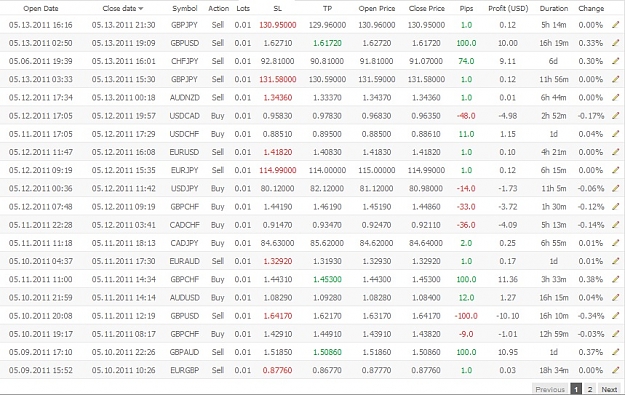Screen dimensions: 625x395
Task: Sort the table by Open Date header
Action: point(41,8)
